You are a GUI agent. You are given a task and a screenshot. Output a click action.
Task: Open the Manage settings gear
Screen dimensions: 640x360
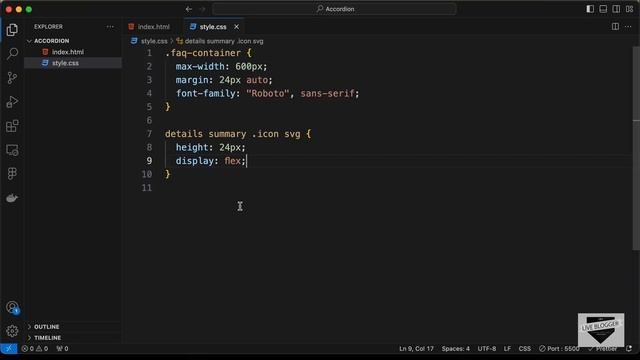coord(12,331)
